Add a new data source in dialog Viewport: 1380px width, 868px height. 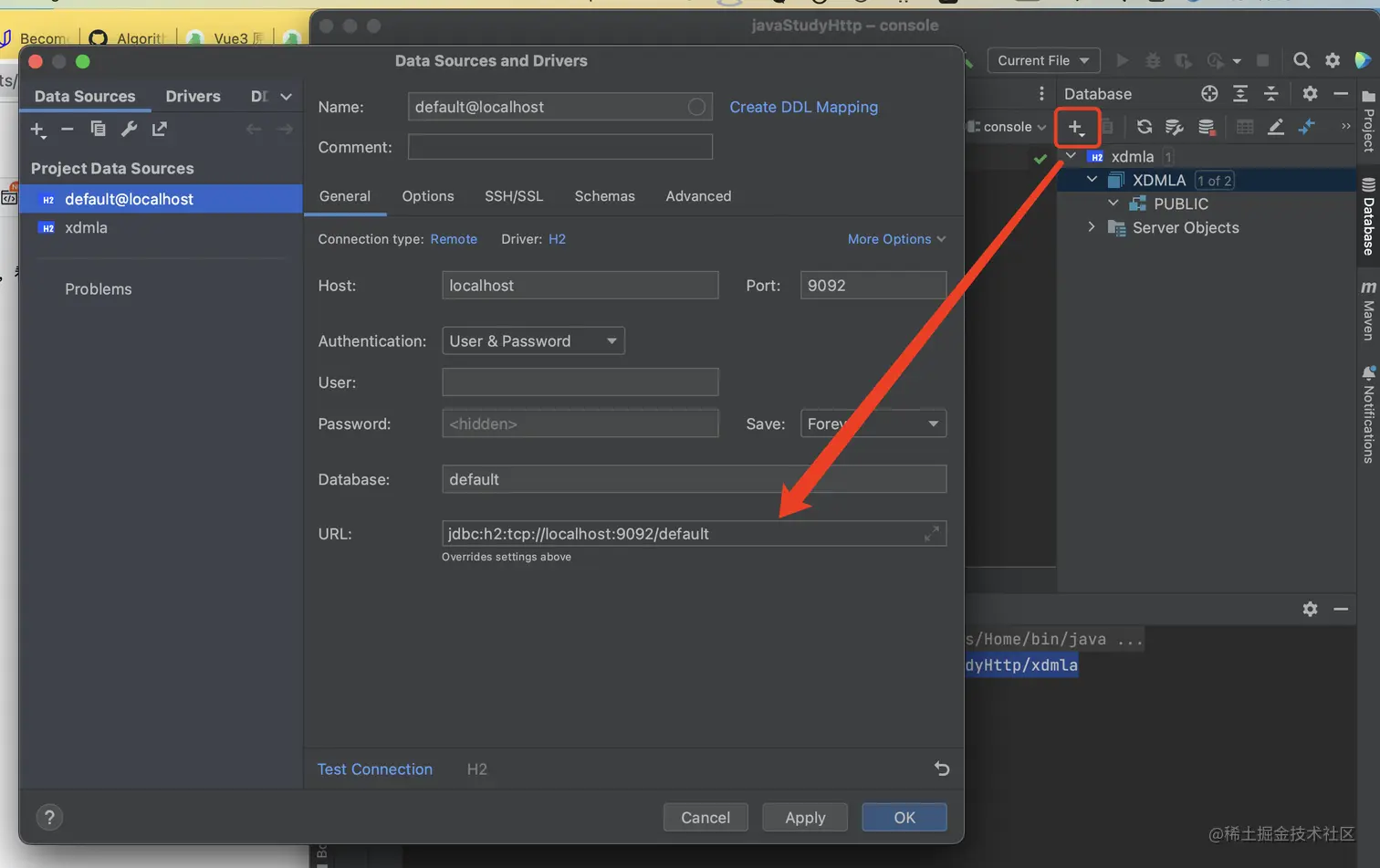pos(37,130)
